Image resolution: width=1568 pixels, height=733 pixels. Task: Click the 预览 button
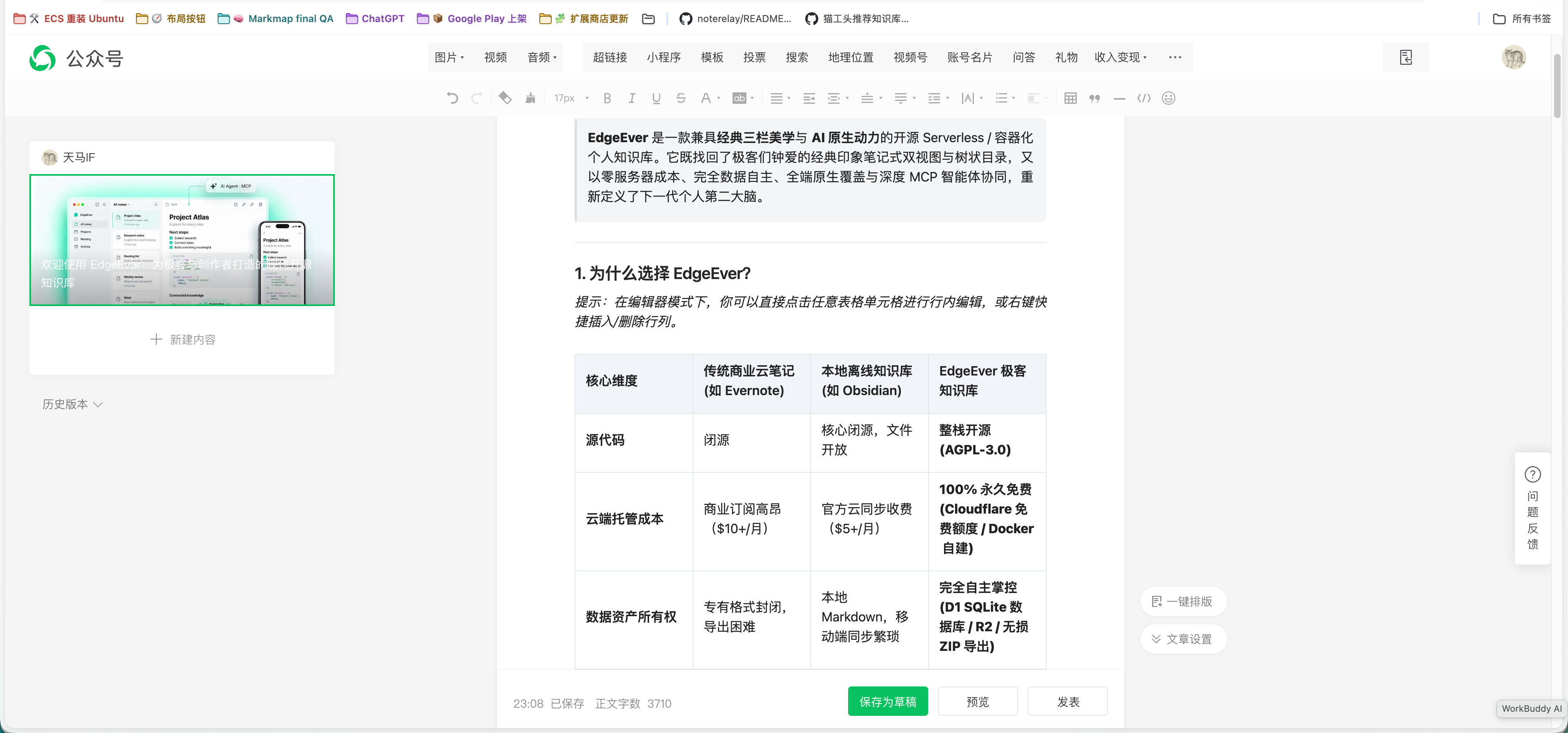click(978, 701)
